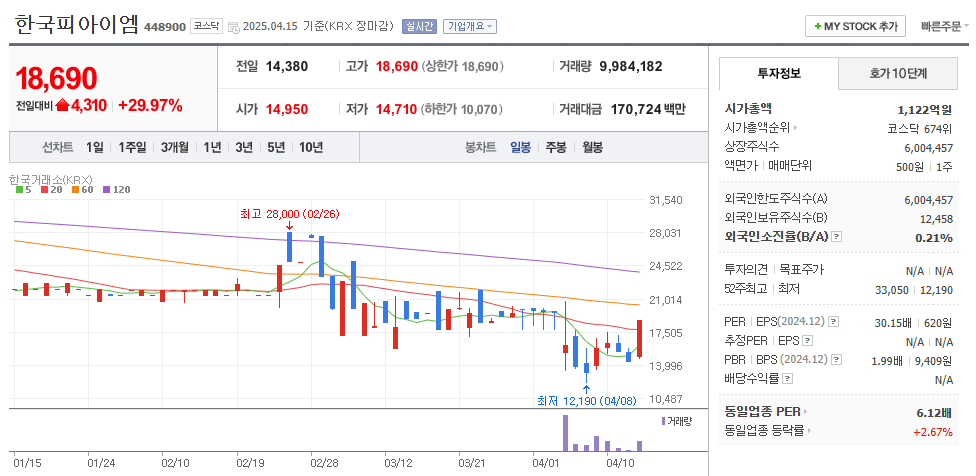Click the 최고 28,000 (02/26) chart marker
The width and height of the screenshot is (976, 476).
pyautogui.click(x=289, y=214)
